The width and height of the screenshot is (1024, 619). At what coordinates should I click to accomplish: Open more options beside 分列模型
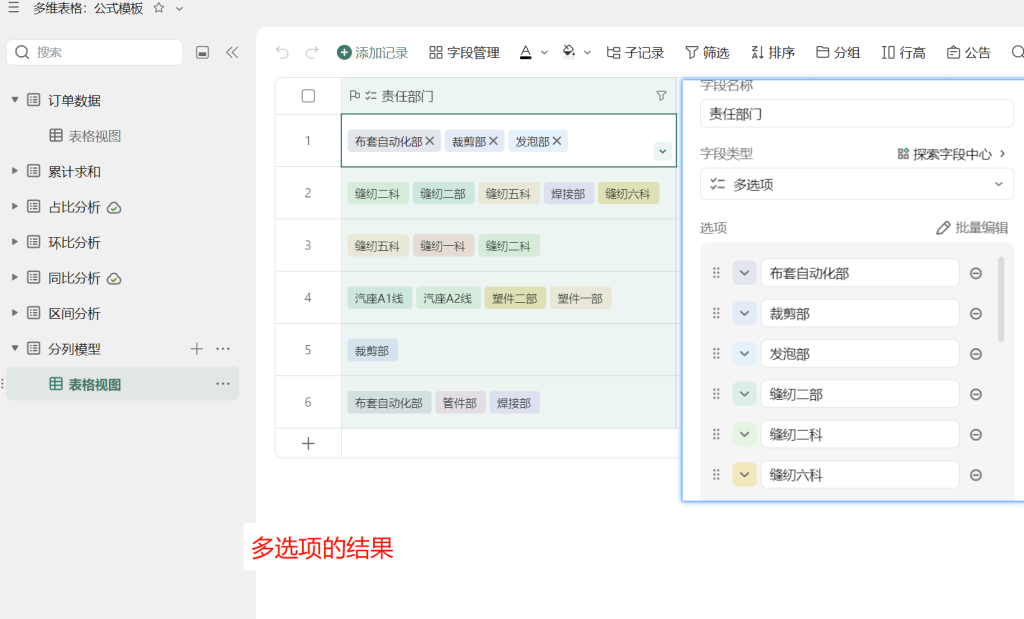coord(223,349)
